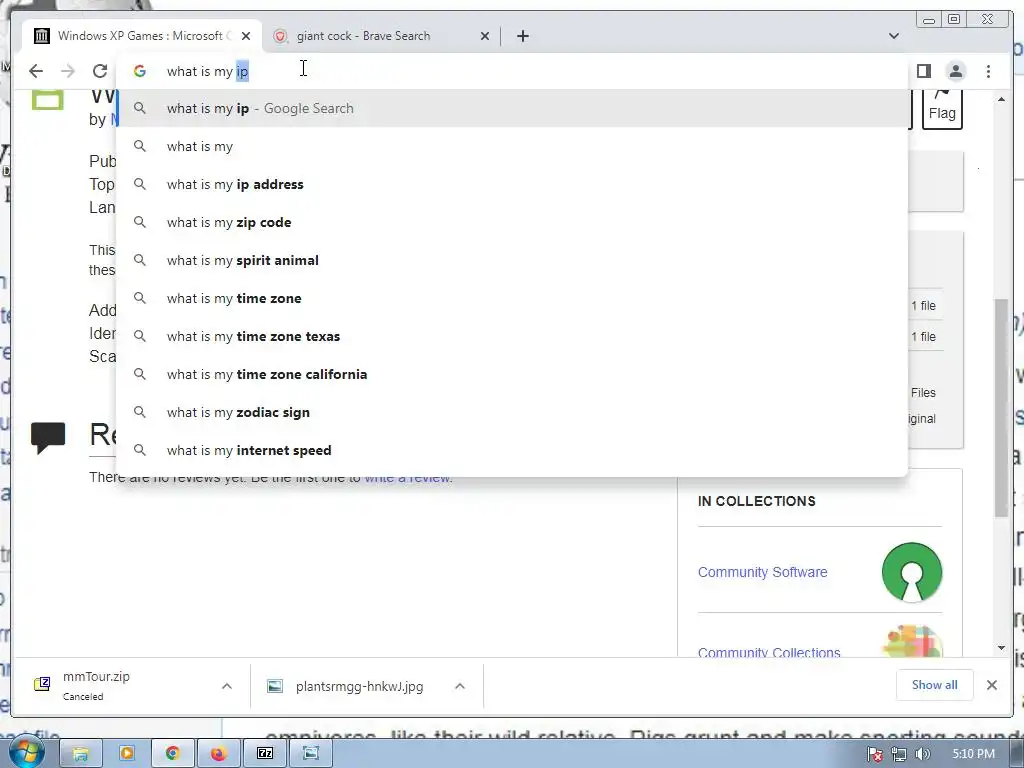
Task: Close the Windows XP Games tab
Action: (246, 36)
